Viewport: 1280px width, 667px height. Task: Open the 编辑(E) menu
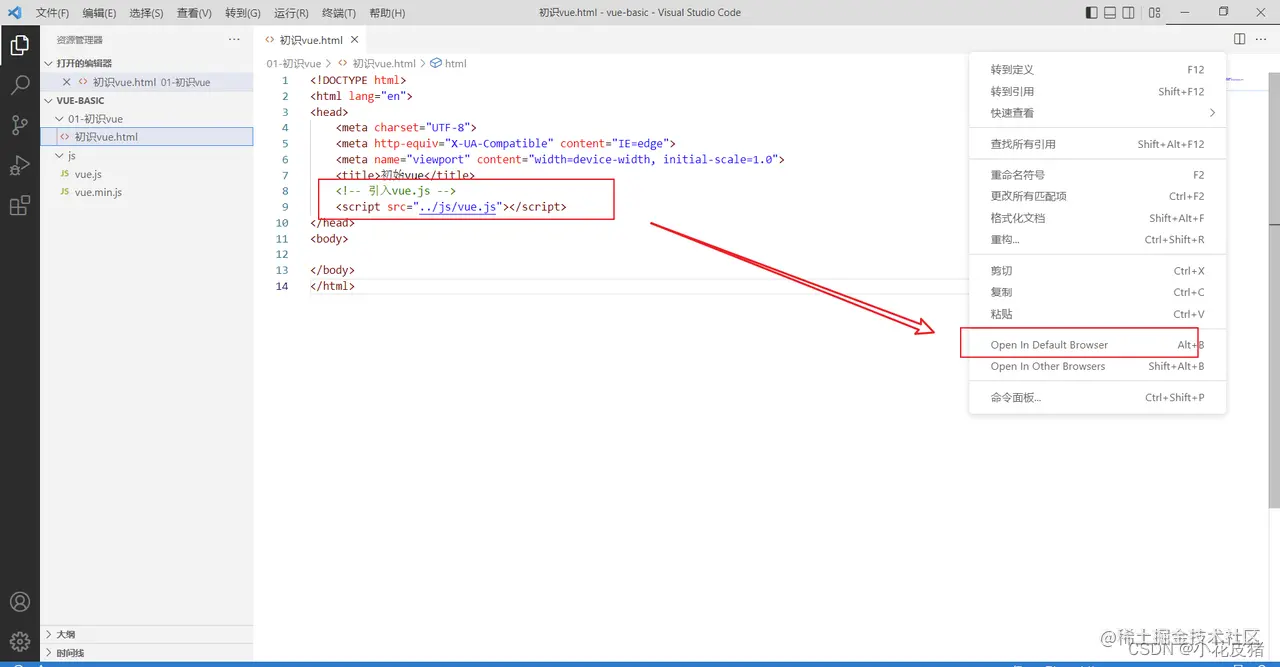point(99,13)
